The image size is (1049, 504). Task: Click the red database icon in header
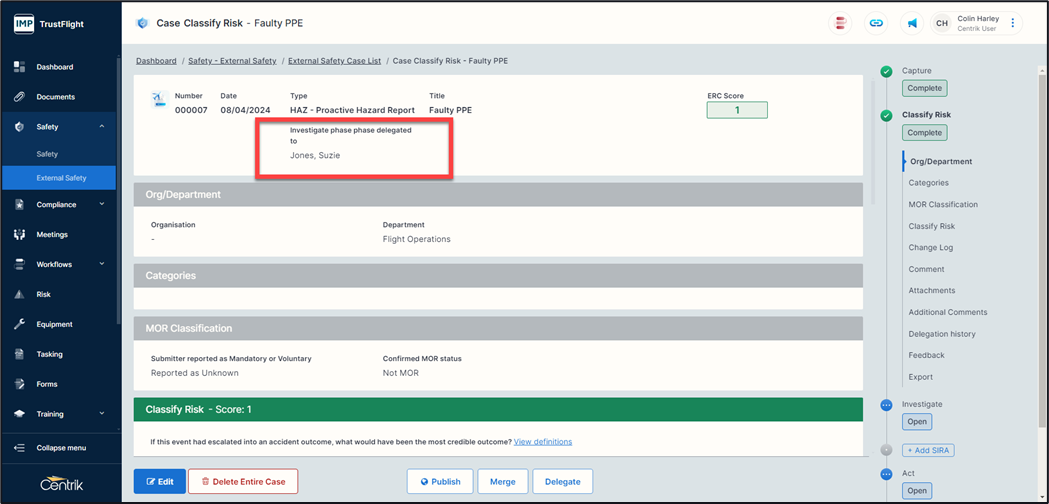841,23
